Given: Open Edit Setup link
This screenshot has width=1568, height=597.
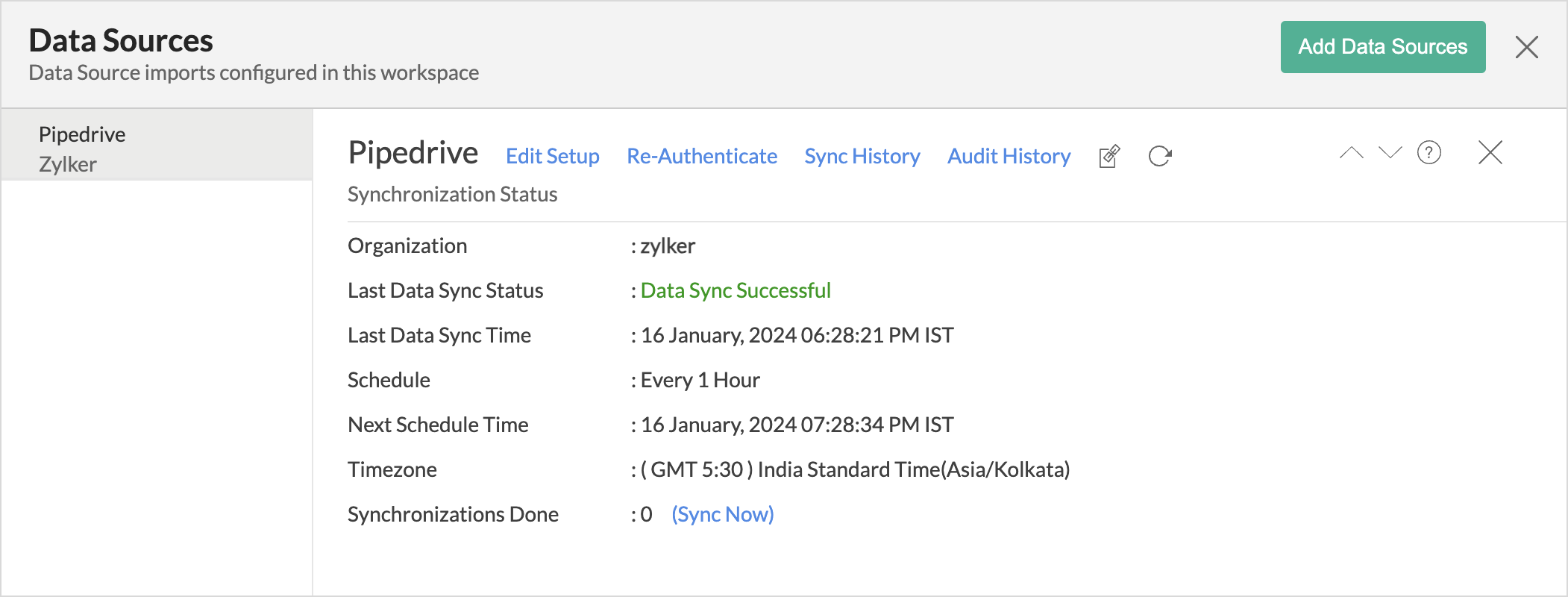Looking at the screenshot, I should (552, 156).
